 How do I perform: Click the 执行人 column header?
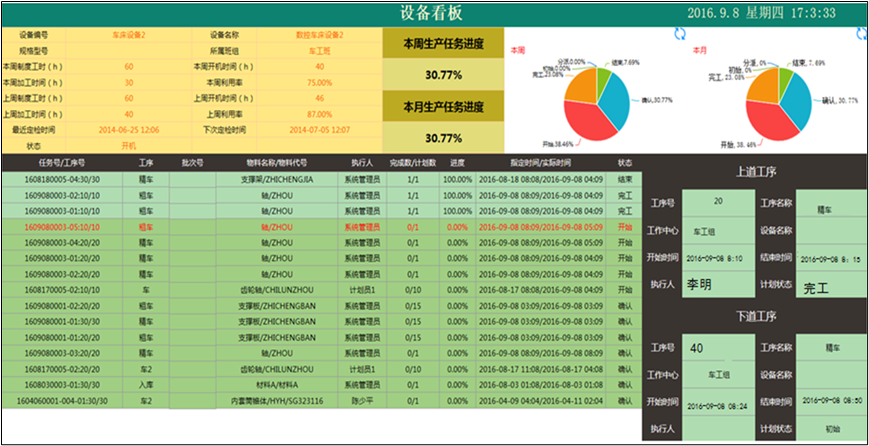362,162
